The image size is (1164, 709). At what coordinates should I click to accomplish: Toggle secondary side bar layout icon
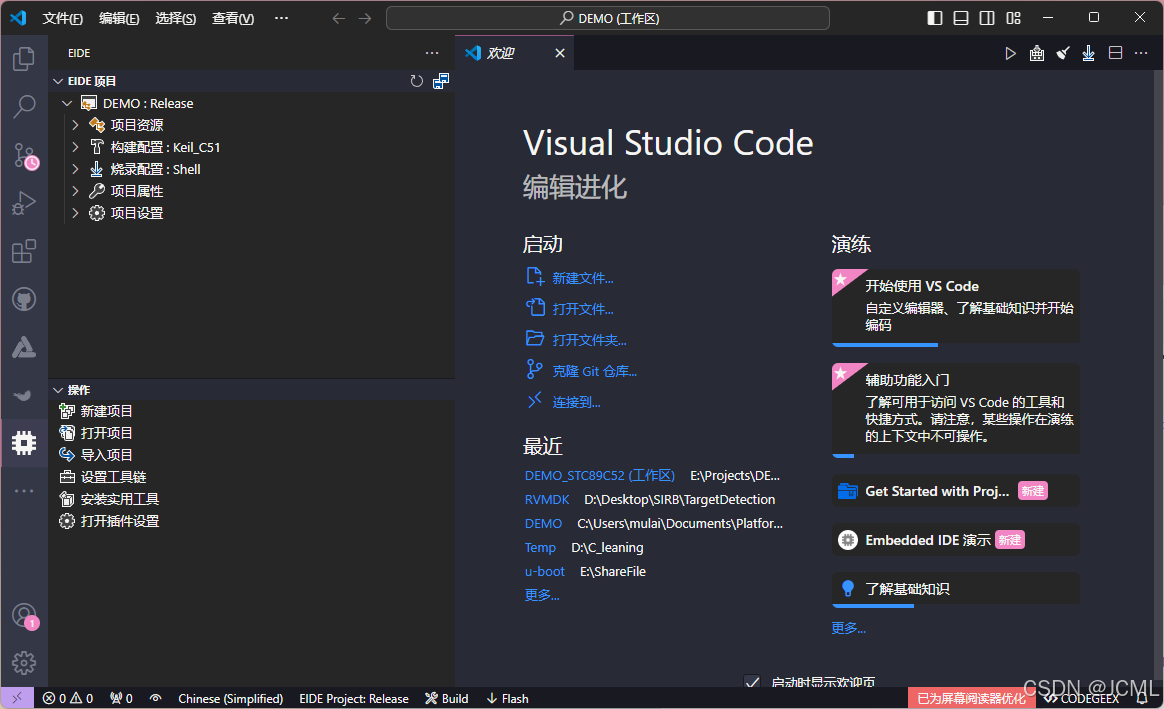click(987, 18)
